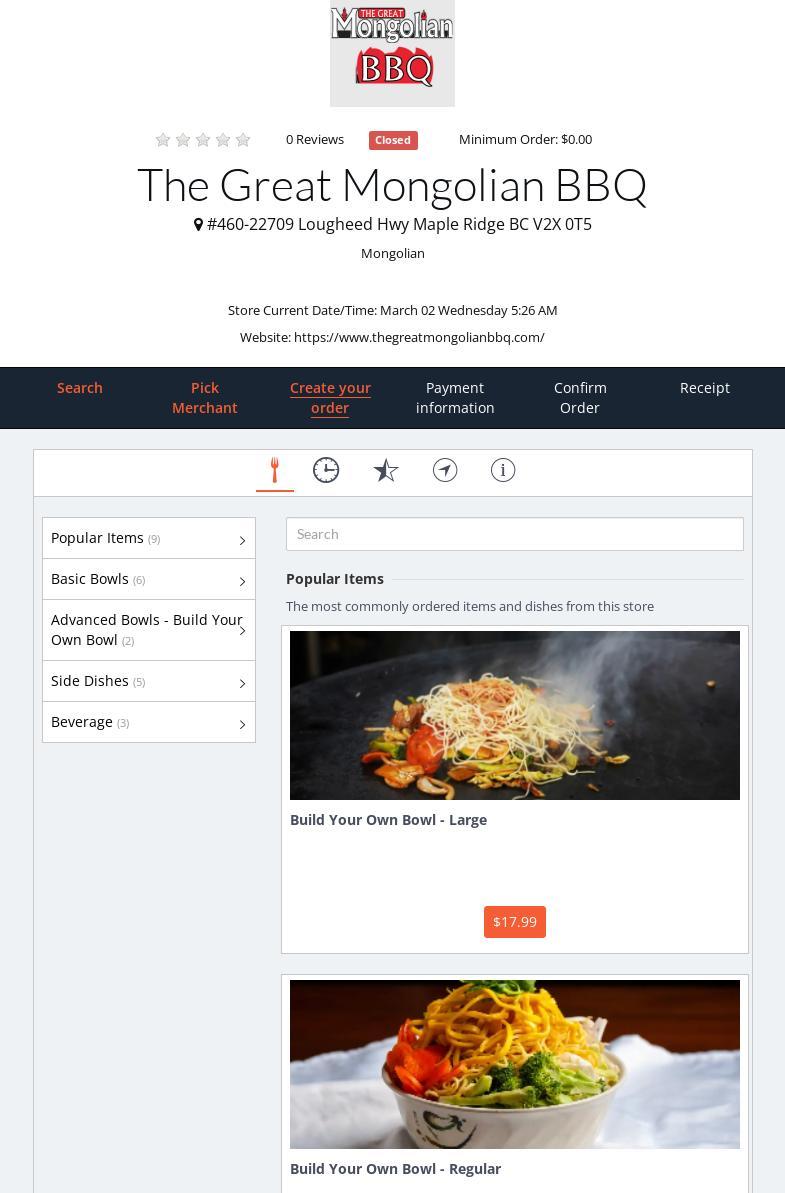The image size is (785, 1193).
Task: Open the reviews star icon tab
Action: [x=386, y=470]
